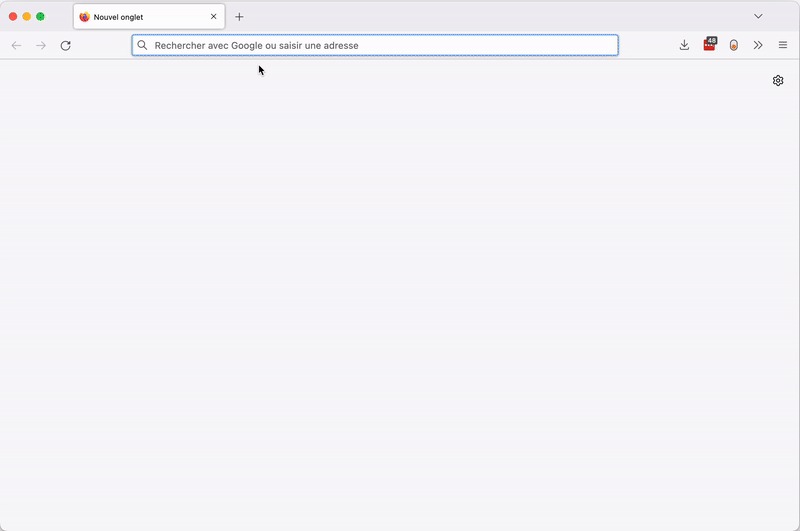Open a new tab with plus button
Screen dimensions: 800x531
pos(239,17)
